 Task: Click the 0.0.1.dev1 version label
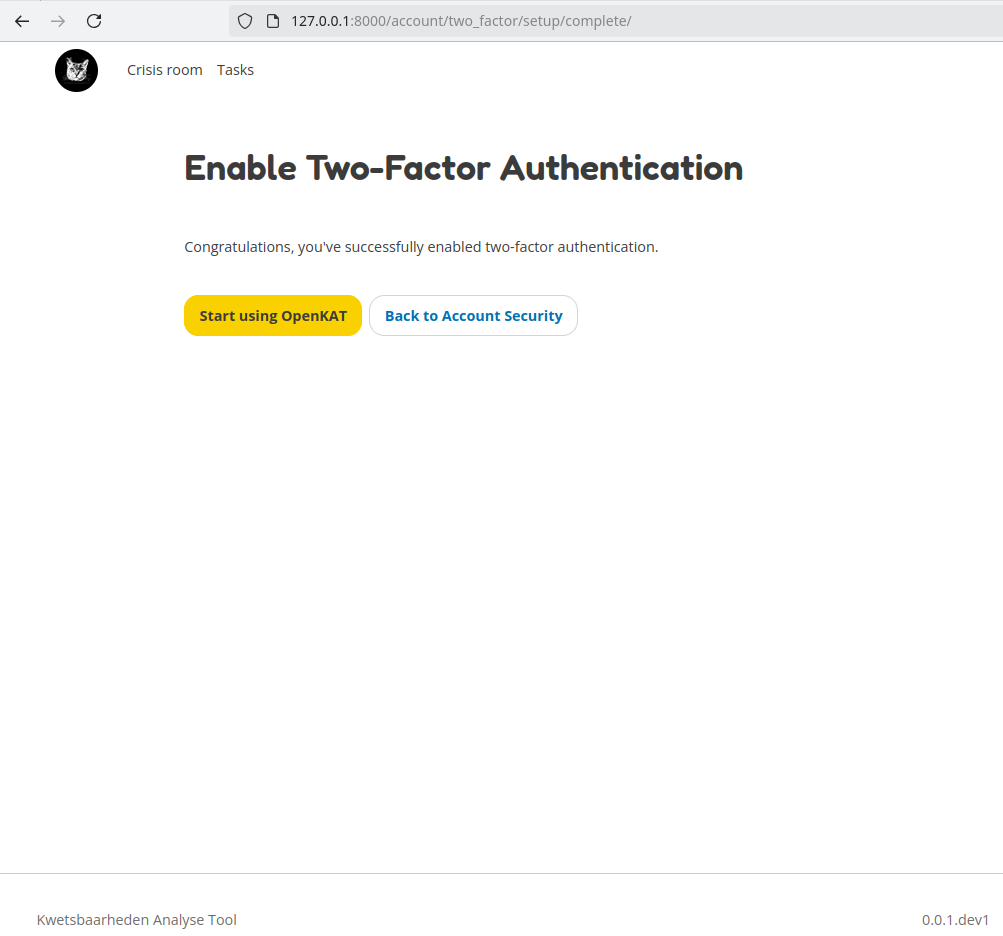[x=955, y=919]
